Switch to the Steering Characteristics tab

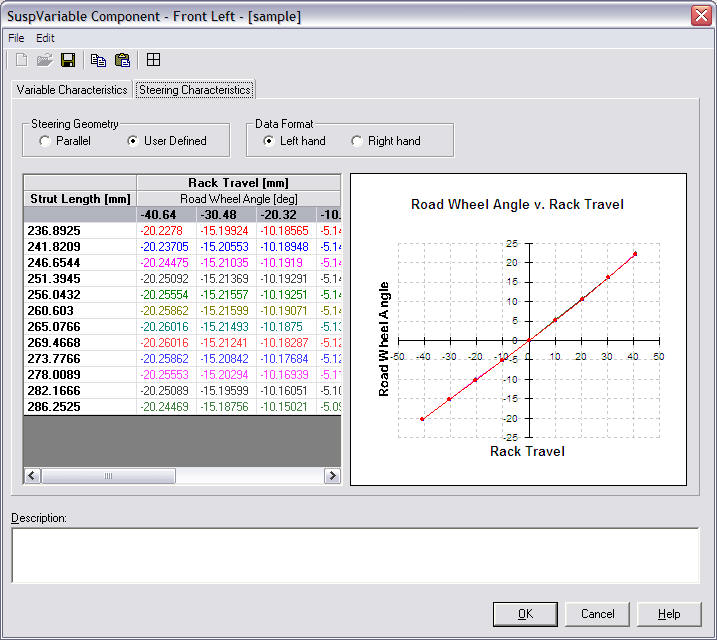(x=195, y=90)
